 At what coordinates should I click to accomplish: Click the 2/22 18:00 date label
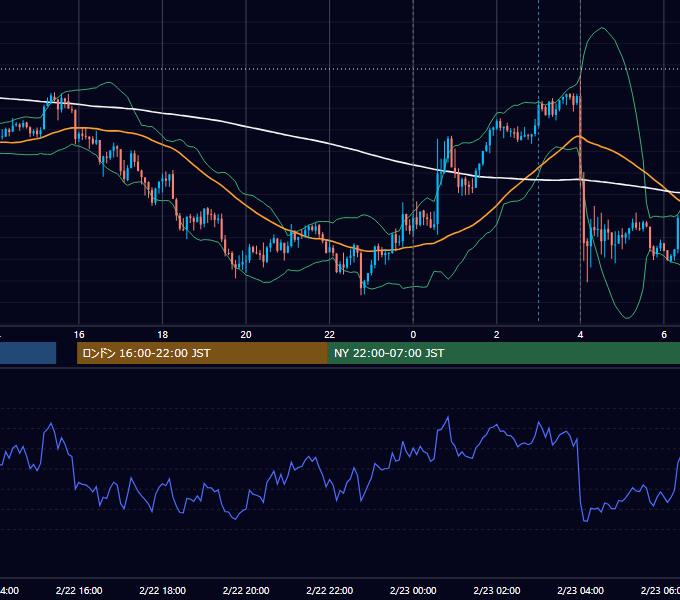163,591
